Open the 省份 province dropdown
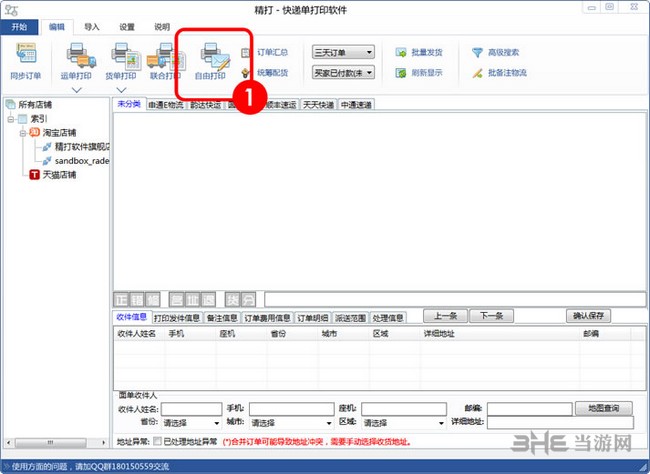 191,423
